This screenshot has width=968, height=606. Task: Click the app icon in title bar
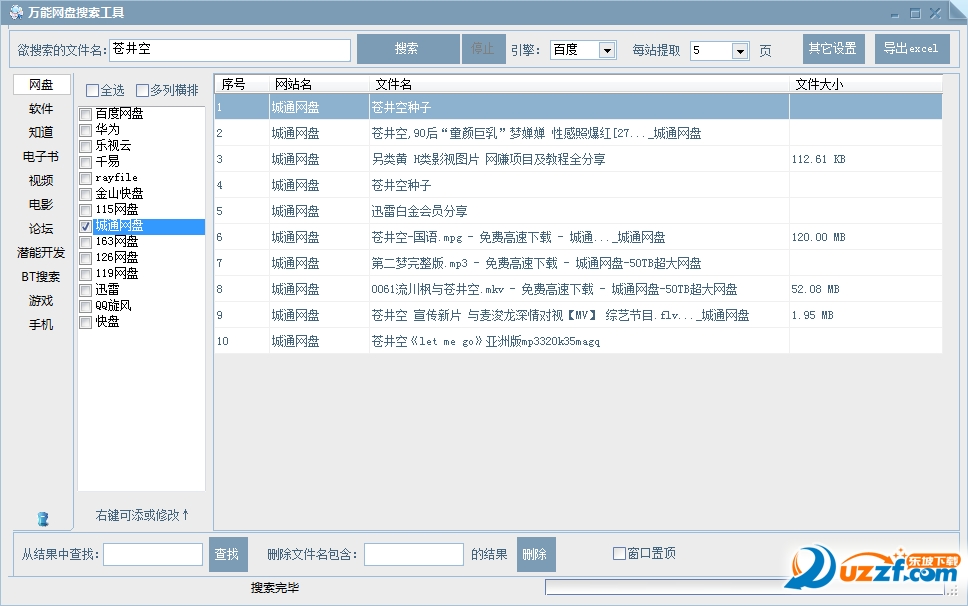point(17,12)
